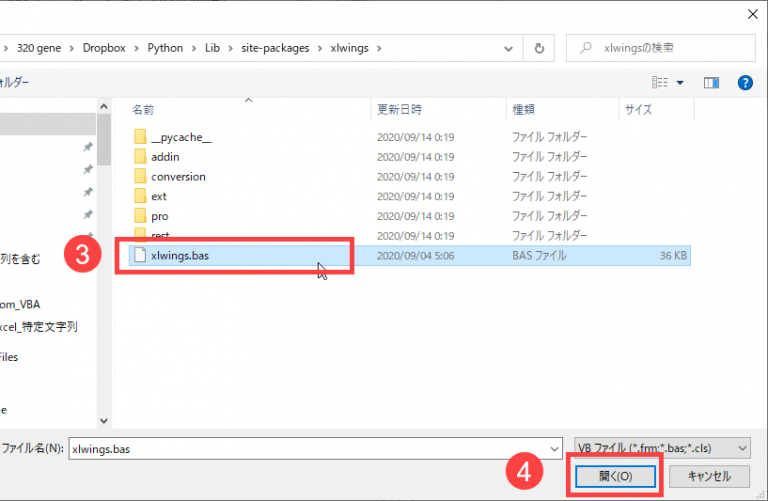Screen dimensions: 768x501
Task: Go to Python in breadcrumb
Action: point(165,48)
